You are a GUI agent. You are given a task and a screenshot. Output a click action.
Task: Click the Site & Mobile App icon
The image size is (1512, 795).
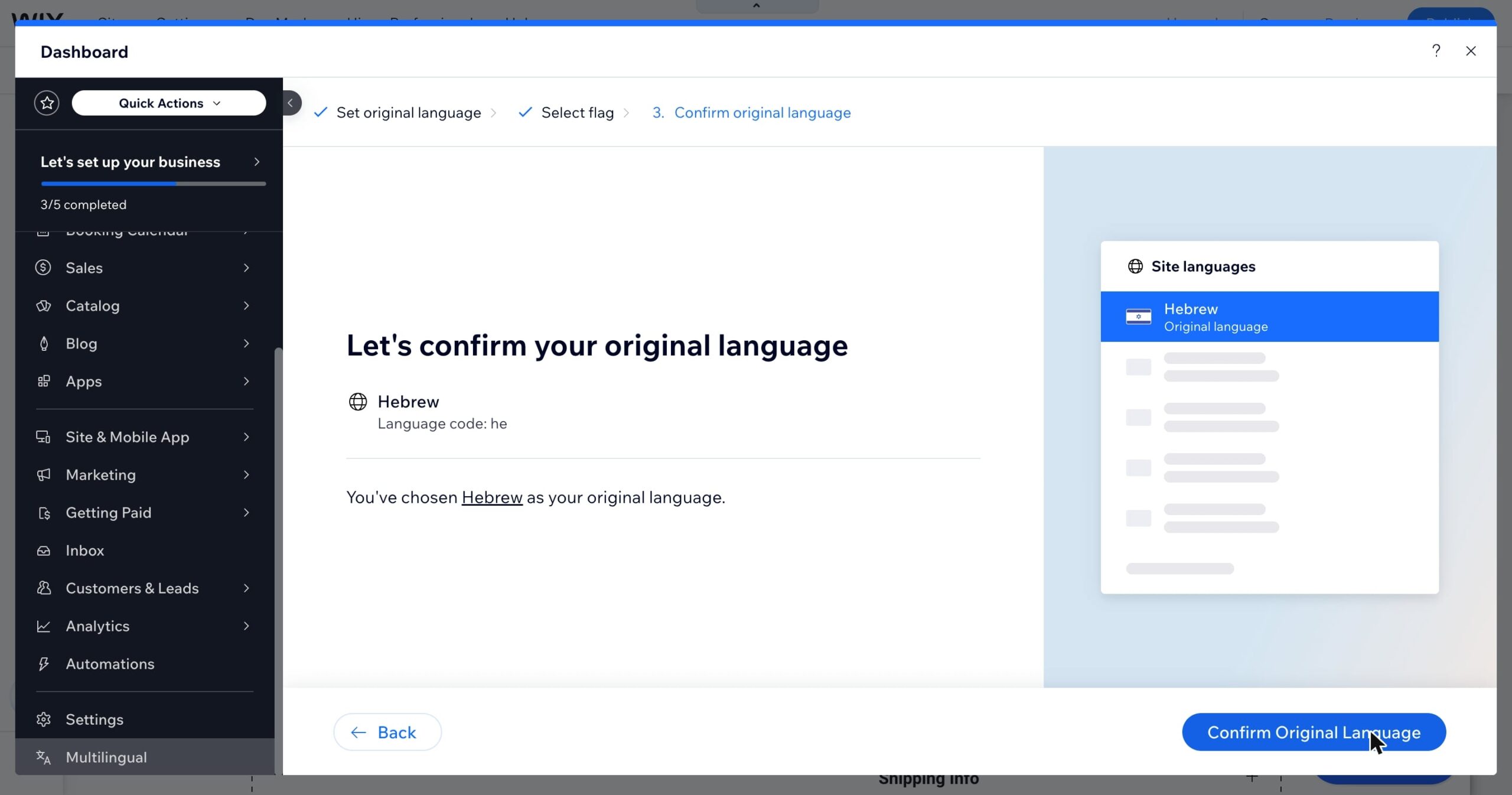click(43, 436)
